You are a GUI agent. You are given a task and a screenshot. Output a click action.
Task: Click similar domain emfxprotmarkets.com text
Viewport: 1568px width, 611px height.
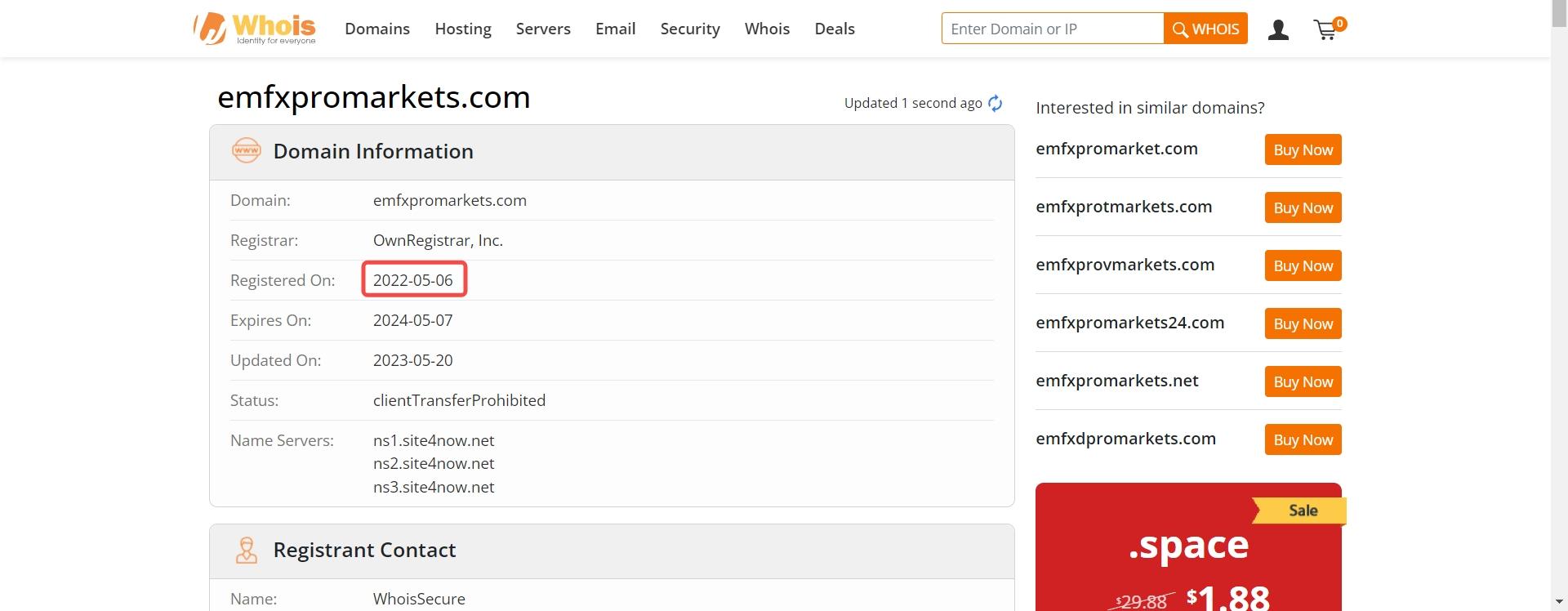(x=1124, y=207)
